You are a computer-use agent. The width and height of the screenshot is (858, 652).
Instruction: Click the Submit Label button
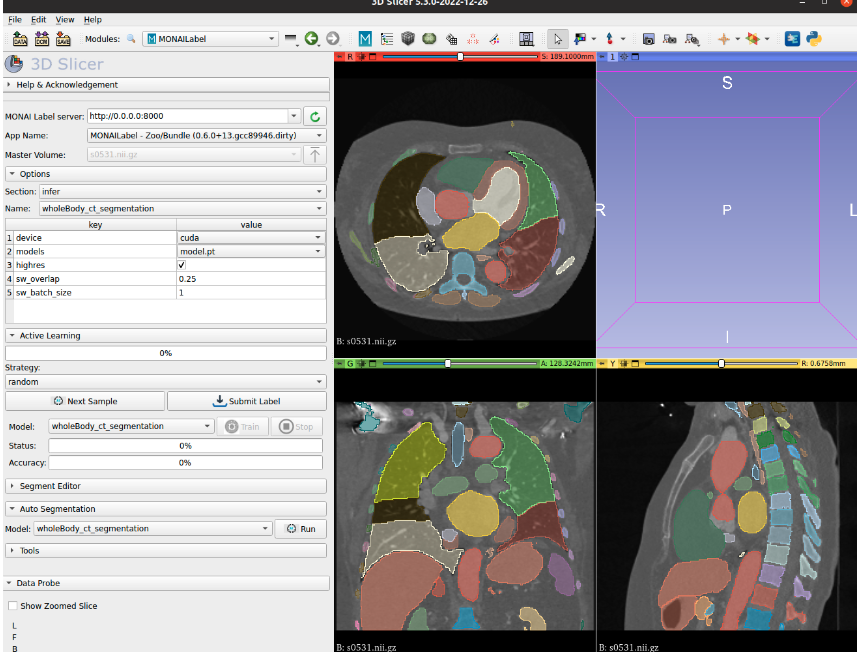point(247,401)
